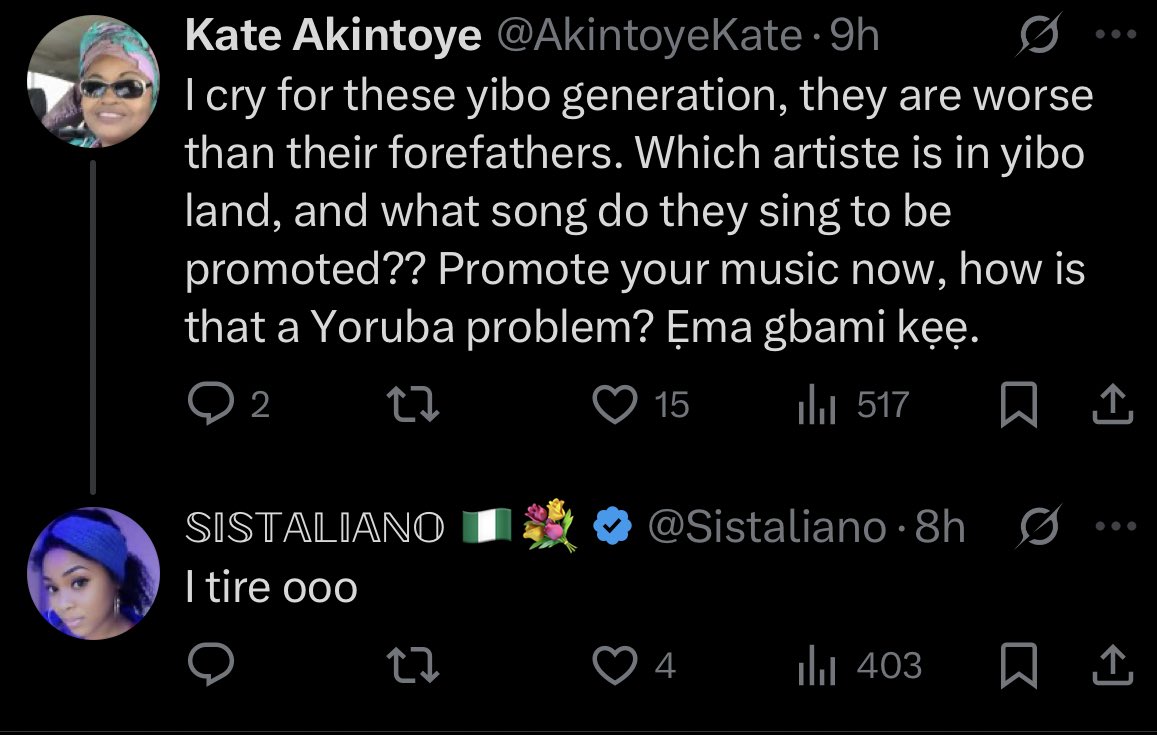
Task: Open Grok icon on Kate Akintoye's tweet
Action: tap(1039, 35)
